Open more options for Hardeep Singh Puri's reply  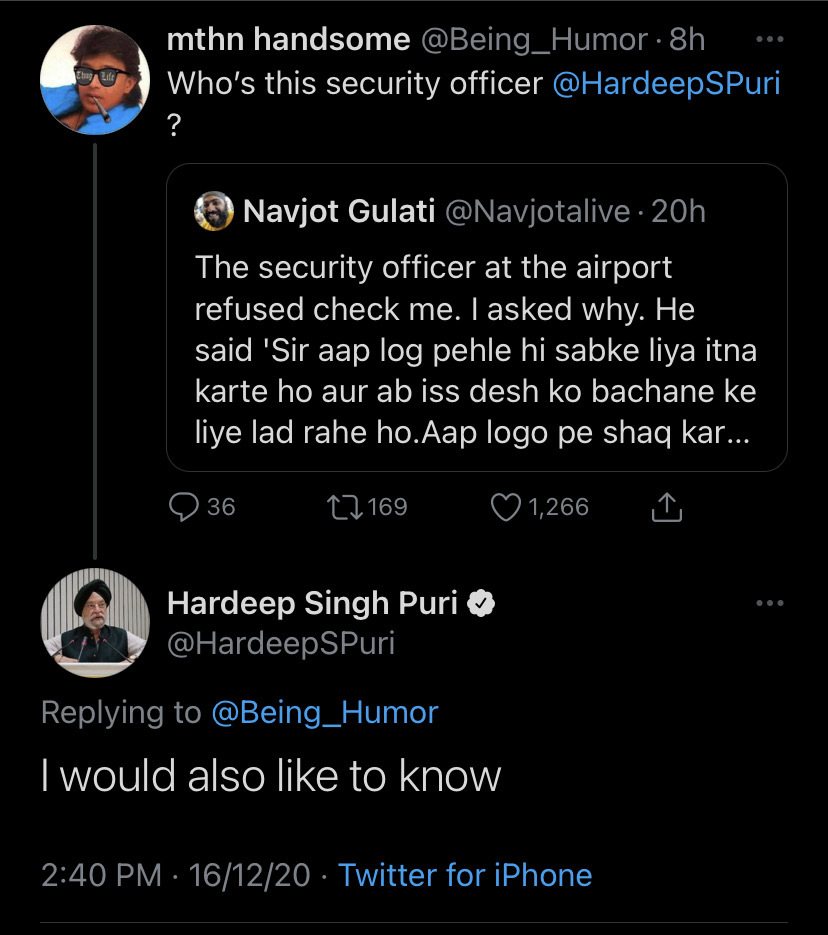769,603
